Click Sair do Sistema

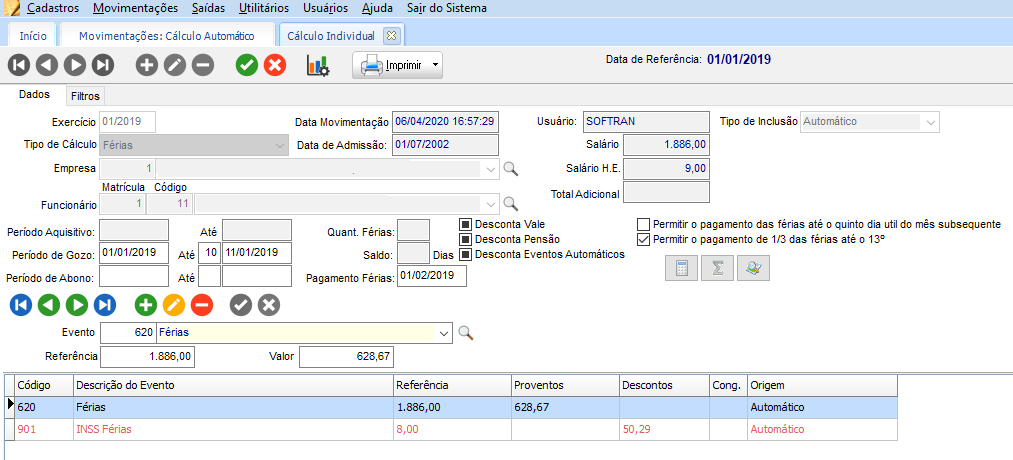446,8
